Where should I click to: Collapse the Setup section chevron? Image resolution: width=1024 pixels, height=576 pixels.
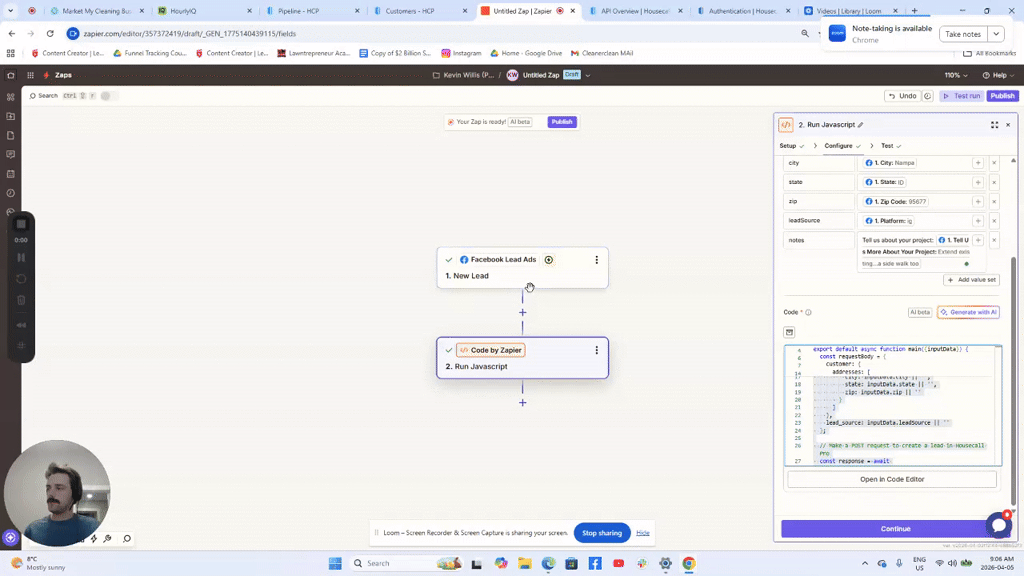(802, 146)
